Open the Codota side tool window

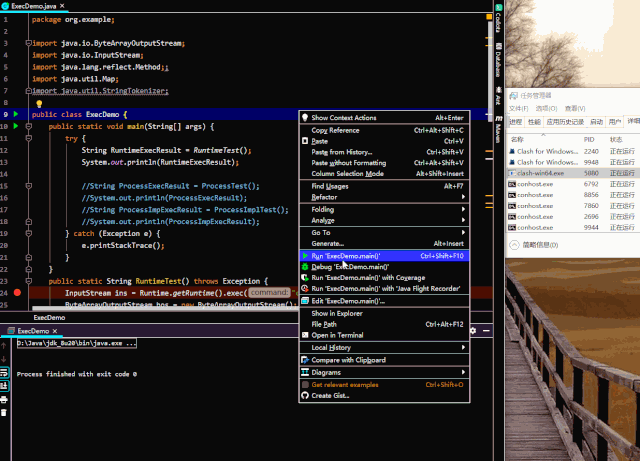point(498,19)
